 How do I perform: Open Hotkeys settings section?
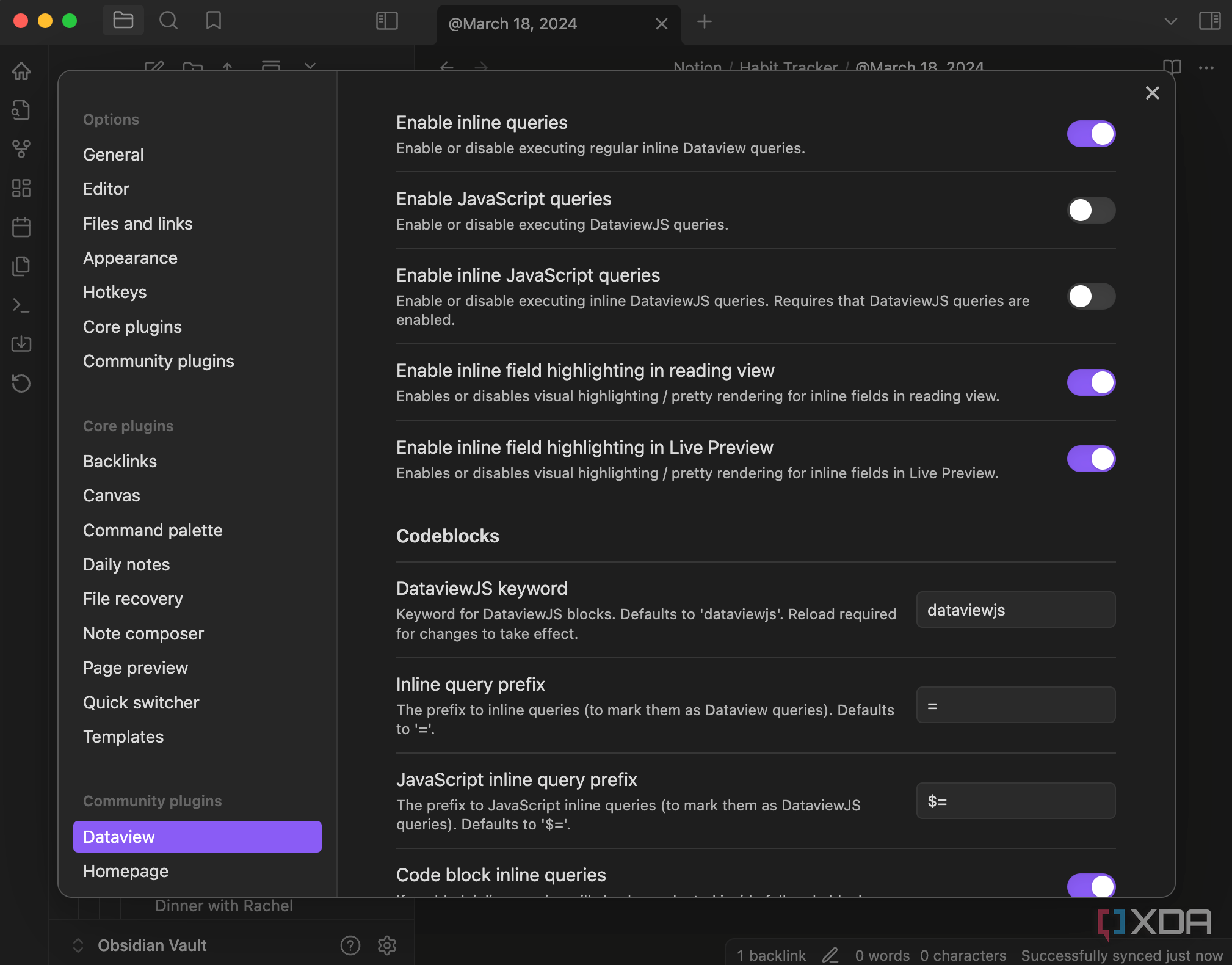pyautogui.click(x=197, y=292)
